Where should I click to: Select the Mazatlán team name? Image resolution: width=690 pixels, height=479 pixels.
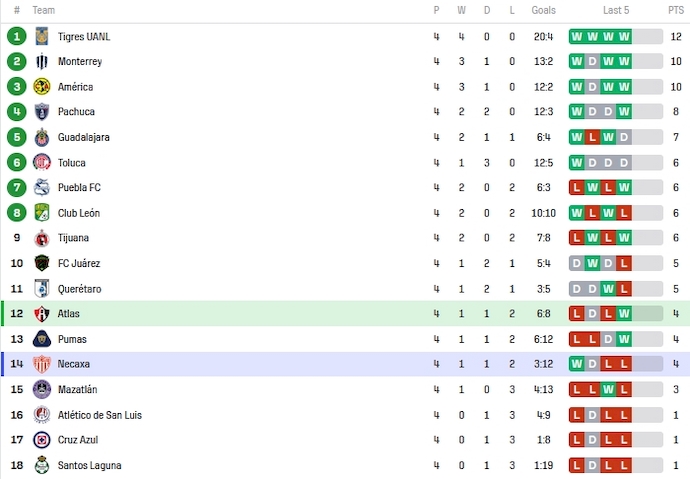(x=77, y=389)
